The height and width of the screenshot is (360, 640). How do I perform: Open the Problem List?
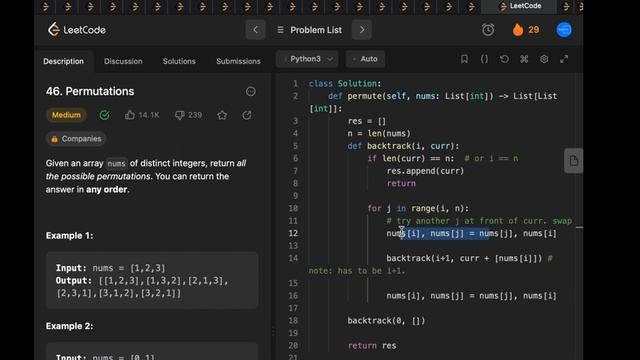click(309, 30)
